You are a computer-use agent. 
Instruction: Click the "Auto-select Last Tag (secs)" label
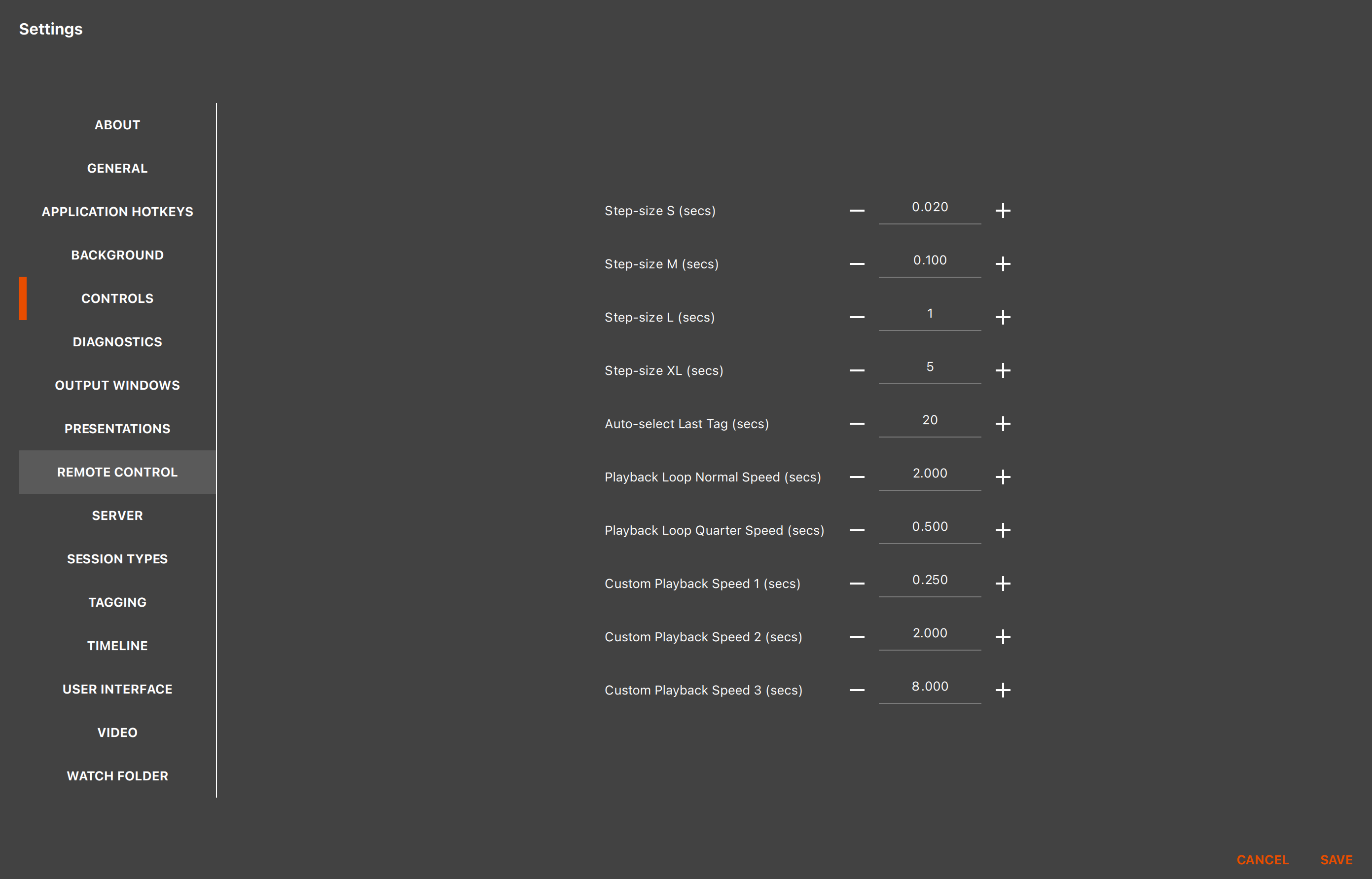click(686, 424)
